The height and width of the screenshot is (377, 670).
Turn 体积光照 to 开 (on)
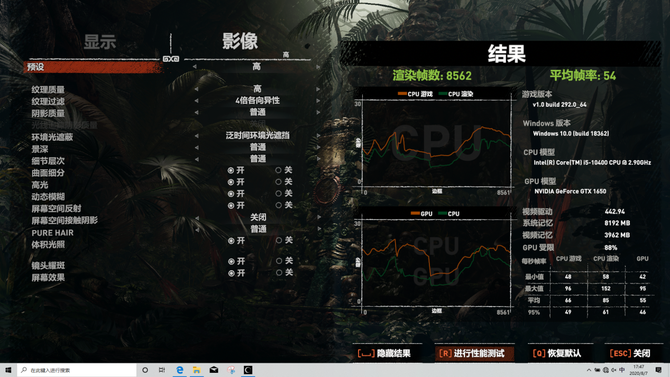pyautogui.click(x=236, y=241)
